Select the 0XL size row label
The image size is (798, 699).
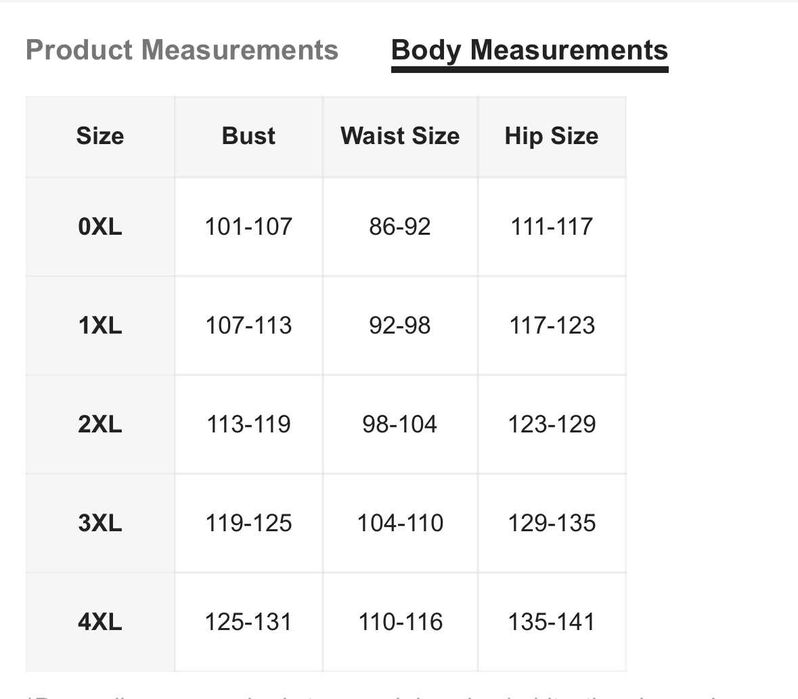[100, 226]
